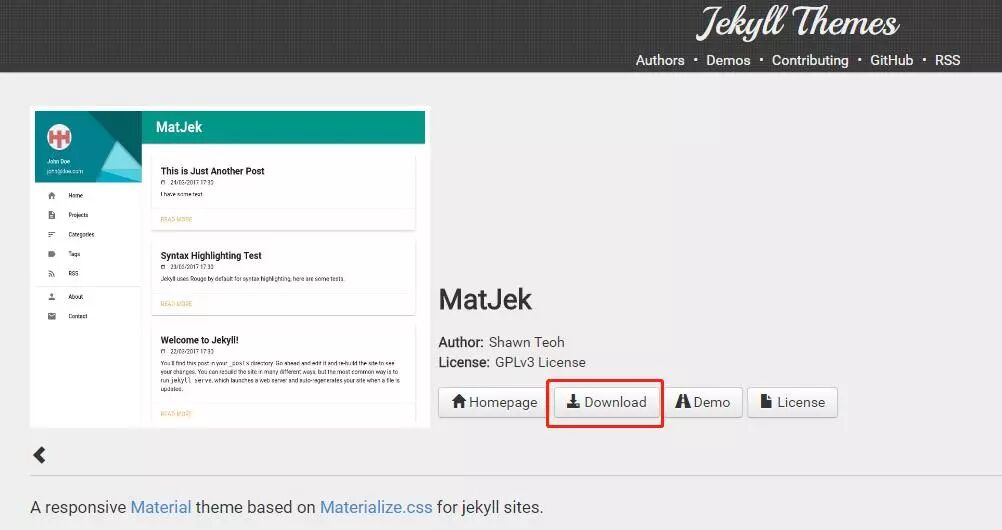Click the Projects icon in preview sidebar
The height and width of the screenshot is (530, 1002).
[52, 215]
